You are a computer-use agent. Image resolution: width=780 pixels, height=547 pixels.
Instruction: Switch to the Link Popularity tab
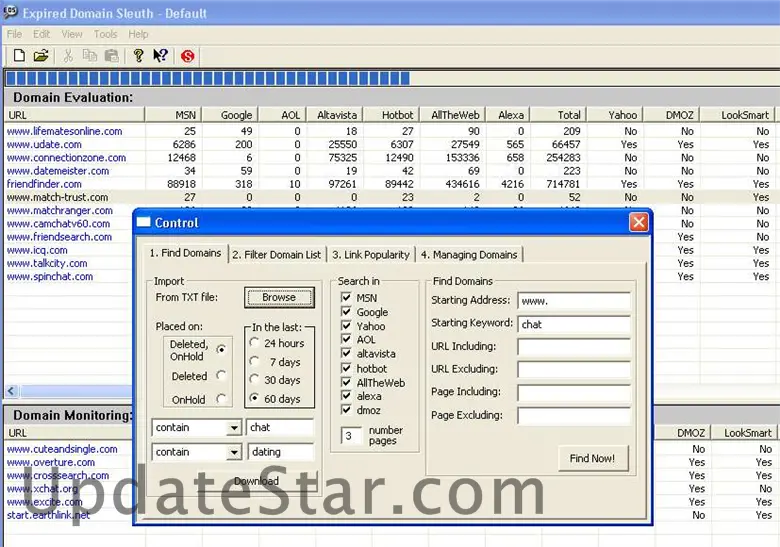[x=371, y=255]
